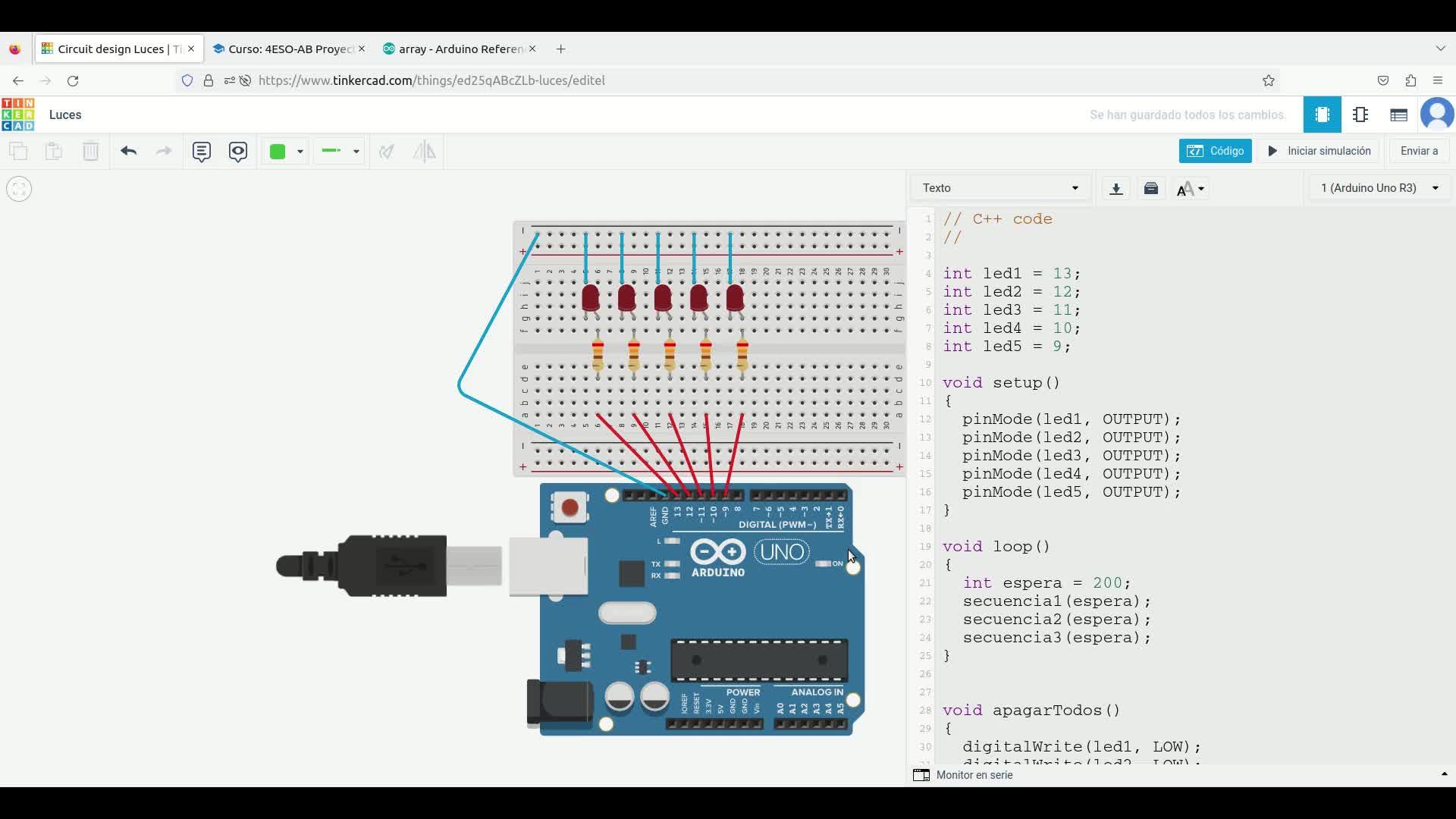The height and width of the screenshot is (819, 1456).
Task: Expand the Texto code mode dropdown
Action: 1000,188
